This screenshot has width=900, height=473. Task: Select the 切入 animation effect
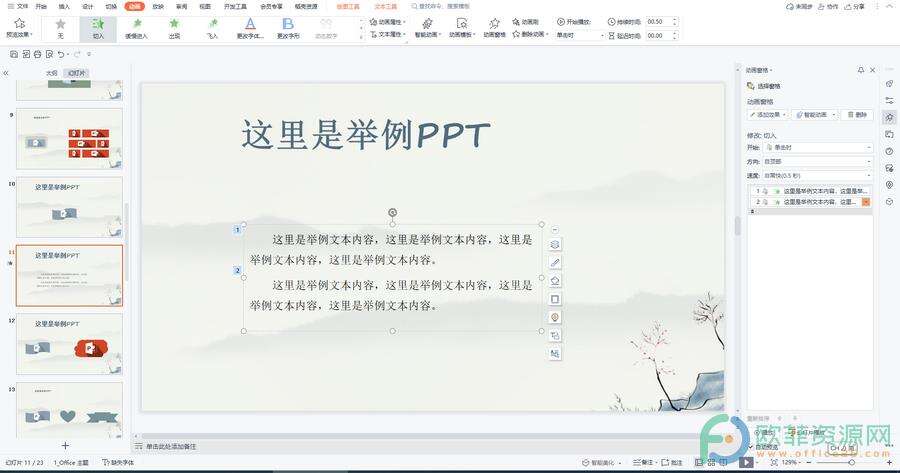coord(98,28)
